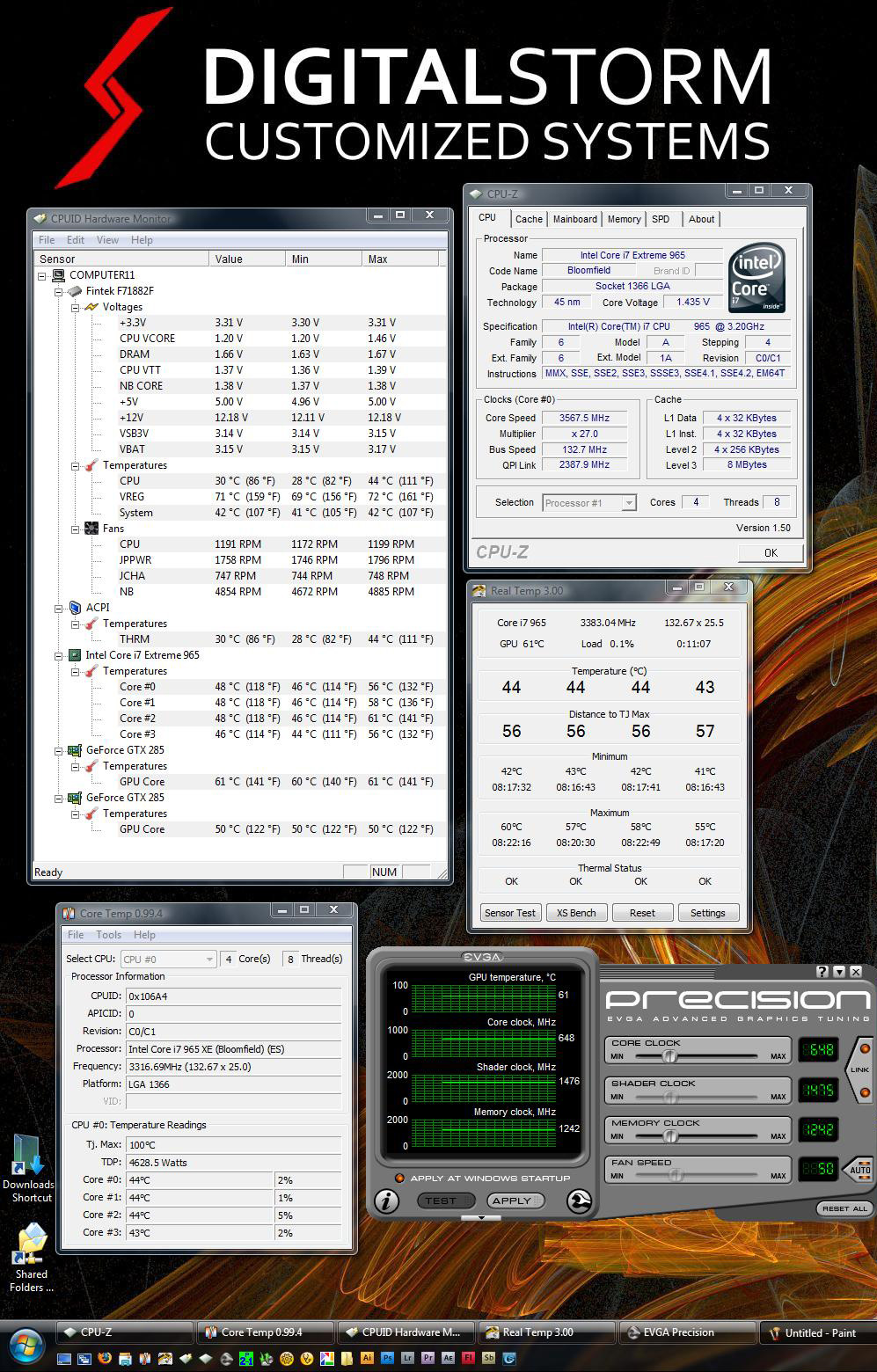Run XS Bench in Real Temp

[576, 913]
